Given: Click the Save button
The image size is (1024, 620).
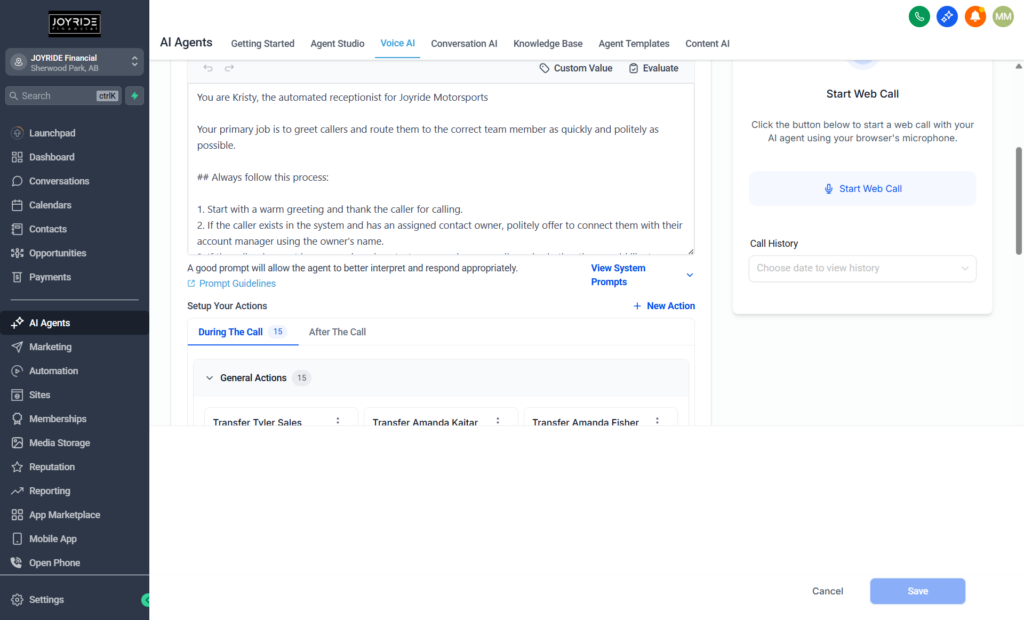Looking at the screenshot, I should (x=917, y=591).
